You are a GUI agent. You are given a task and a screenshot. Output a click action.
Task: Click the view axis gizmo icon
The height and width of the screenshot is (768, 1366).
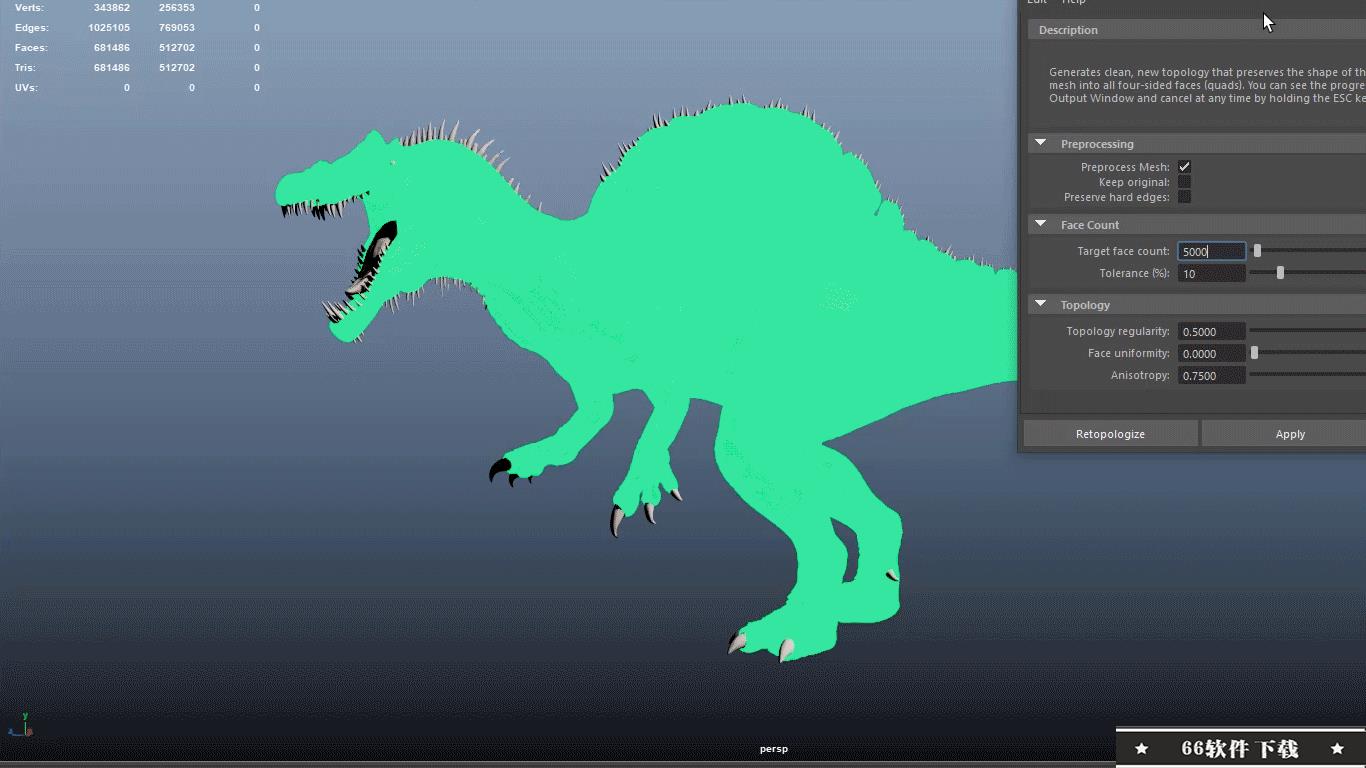pos(23,725)
